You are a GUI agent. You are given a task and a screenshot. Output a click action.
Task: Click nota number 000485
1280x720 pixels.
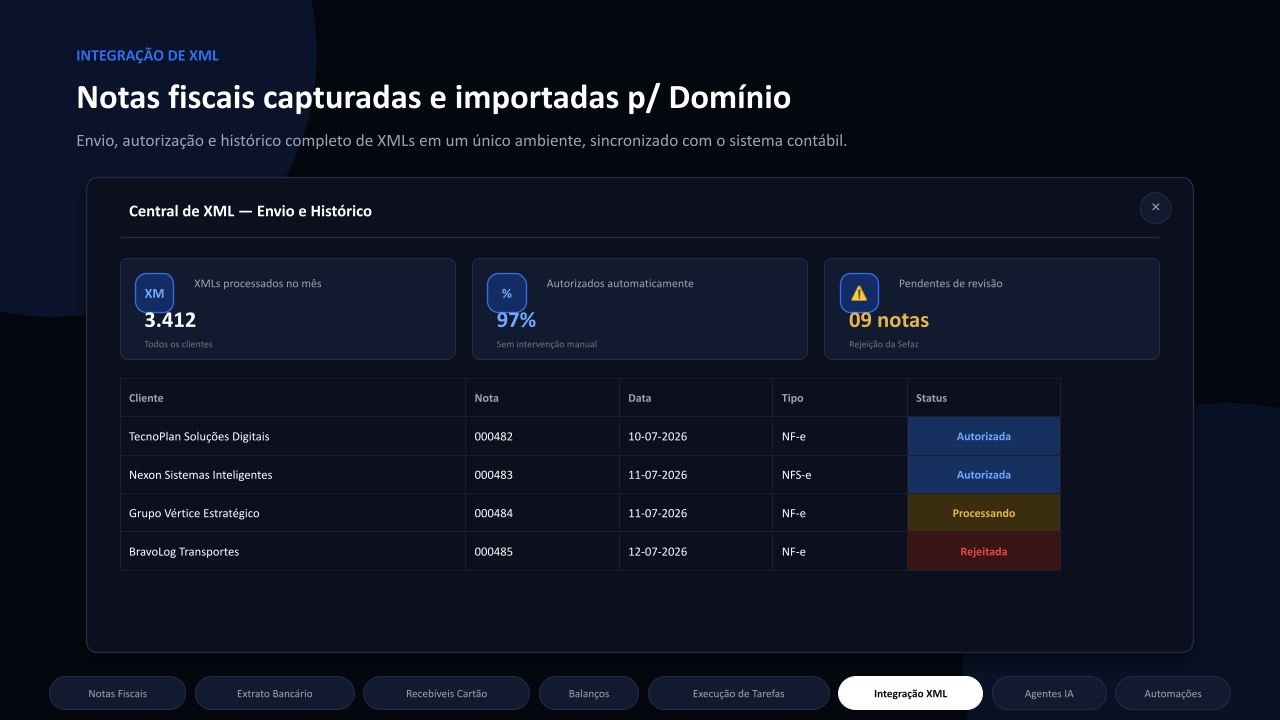pos(493,552)
